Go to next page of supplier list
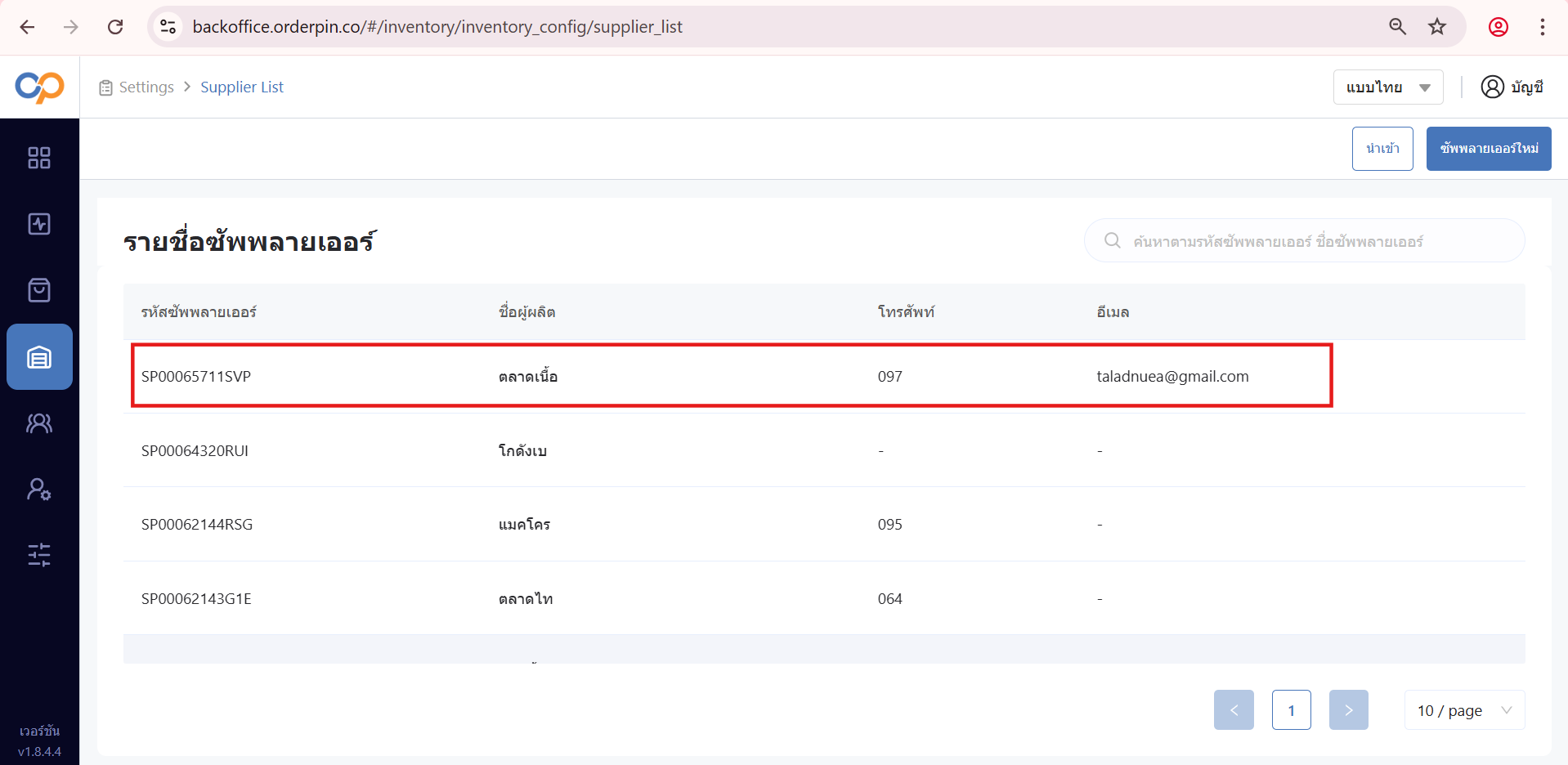Image resolution: width=1568 pixels, height=765 pixels. (x=1349, y=710)
